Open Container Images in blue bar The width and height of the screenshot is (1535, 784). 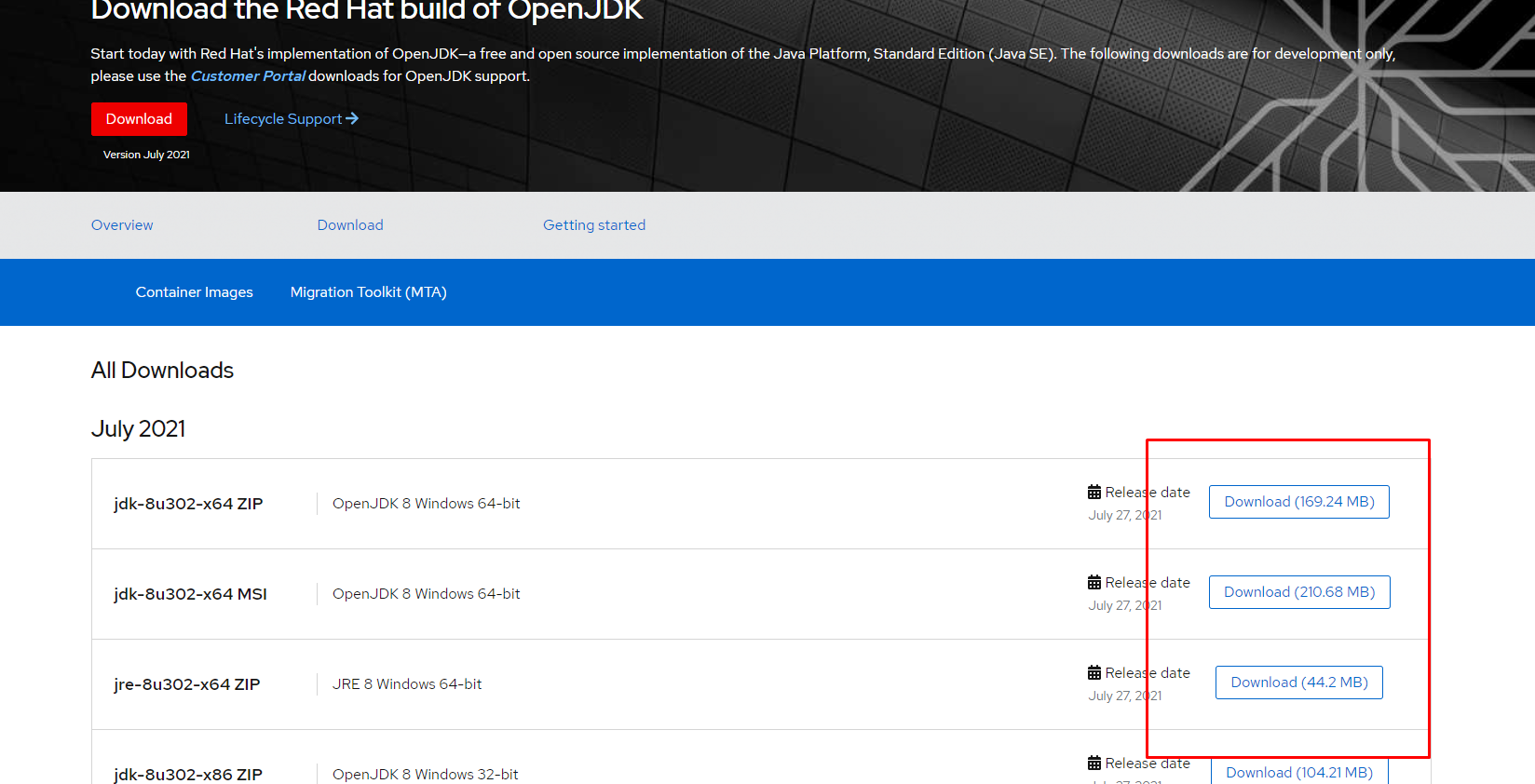pyautogui.click(x=195, y=292)
